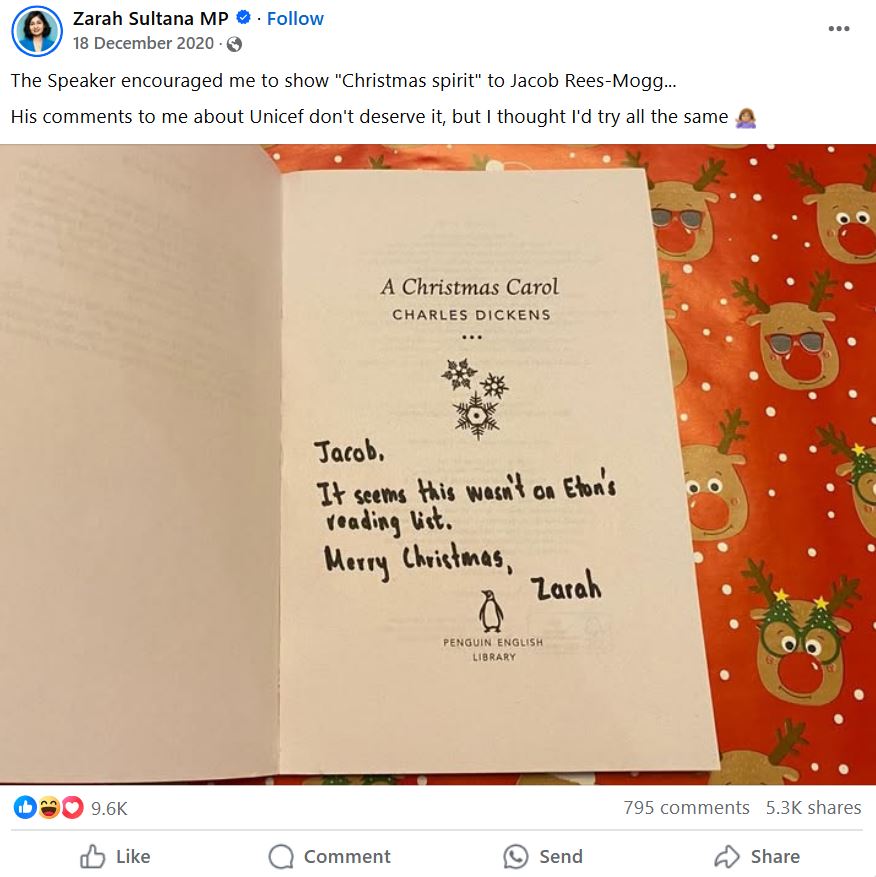Send post via WhatsApp Send button
The width and height of the screenshot is (876, 877).
(x=543, y=856)
